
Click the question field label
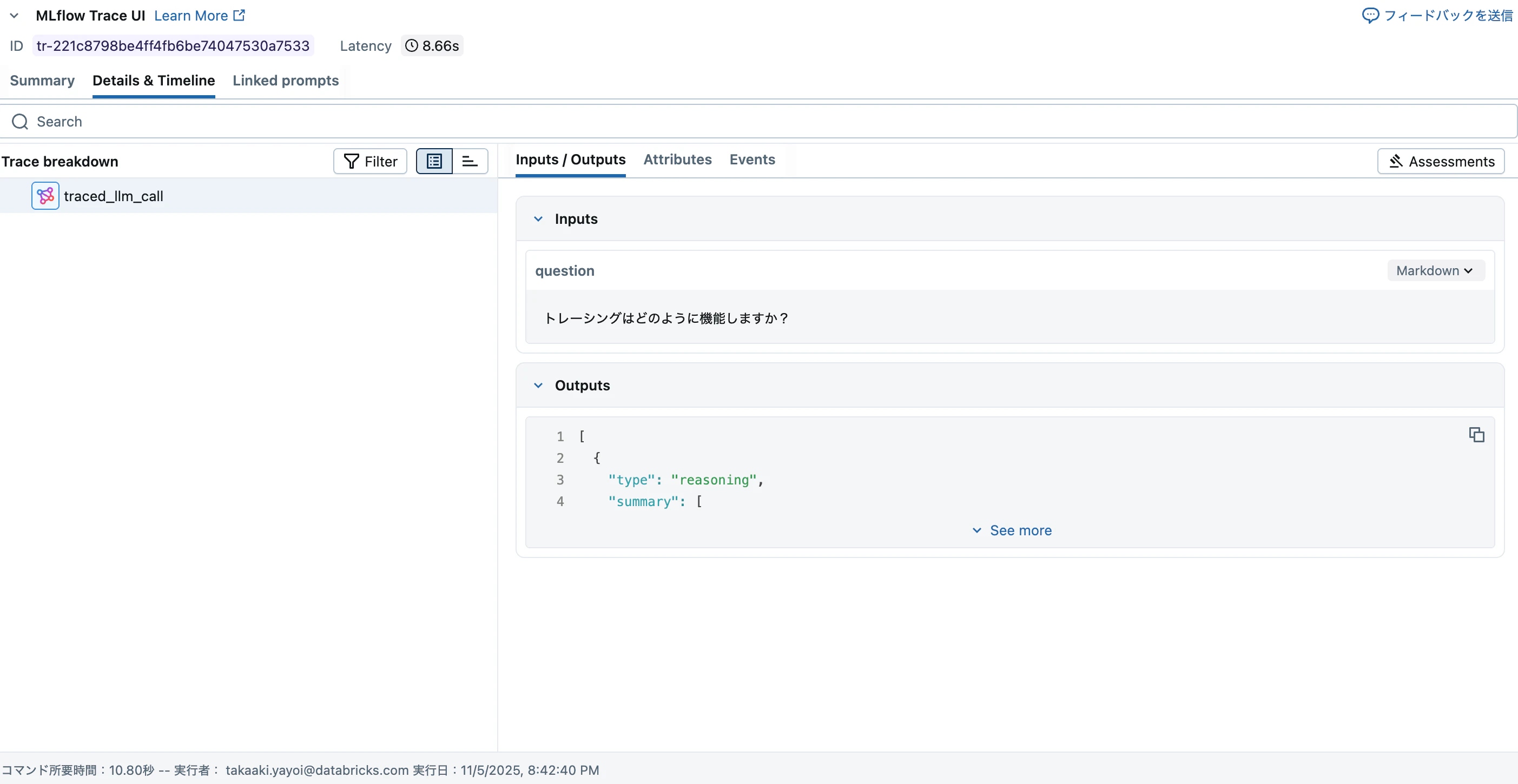pos(565,271)
